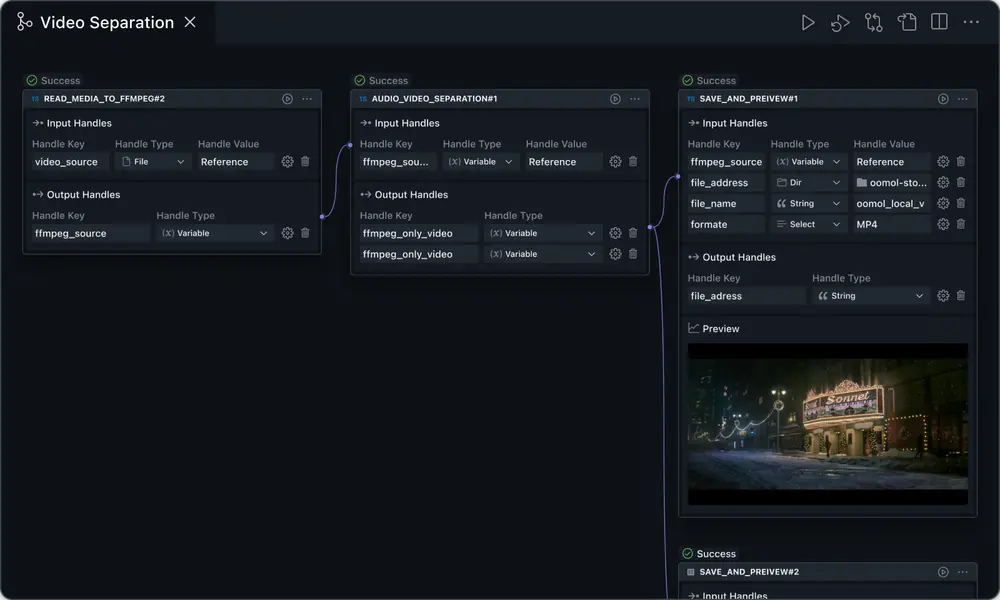
Task: Click the open file icon in top toolbar
Action: click(x=907, y=22)
